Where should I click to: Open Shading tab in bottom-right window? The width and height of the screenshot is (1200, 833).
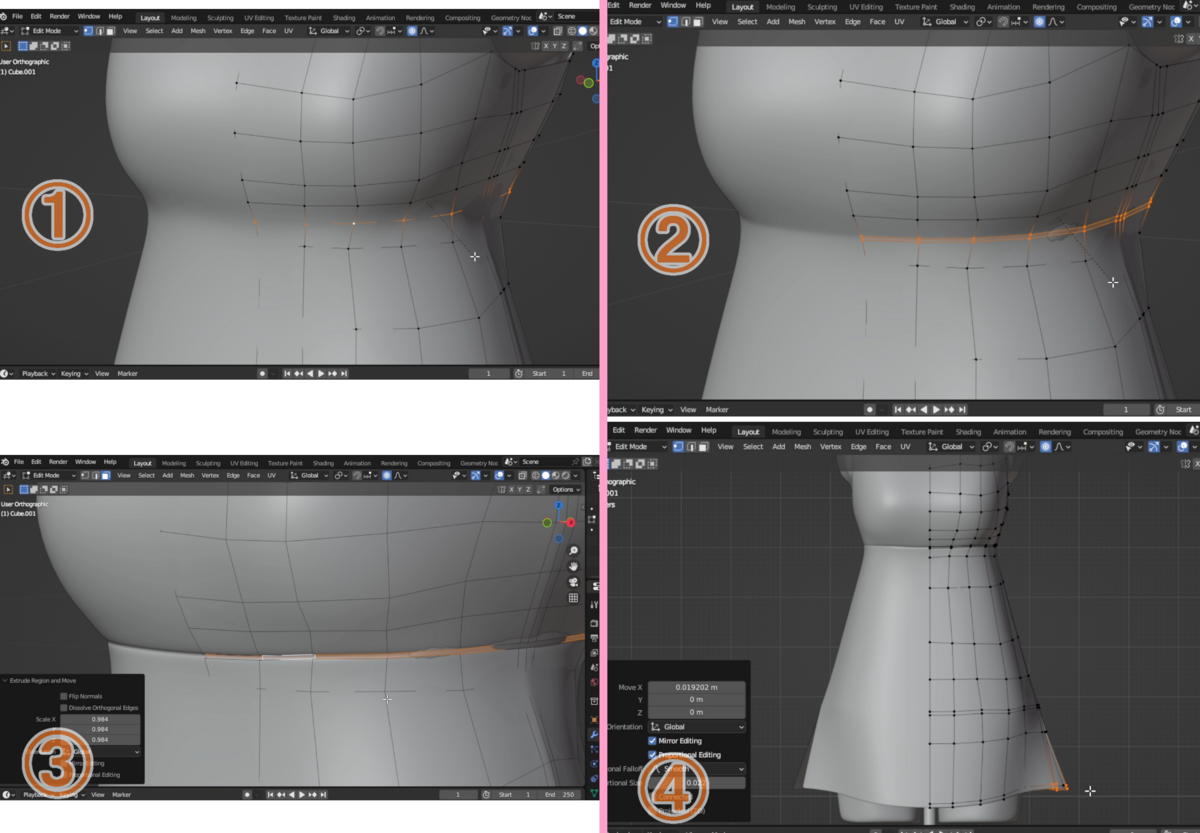[x=968, y=432]
